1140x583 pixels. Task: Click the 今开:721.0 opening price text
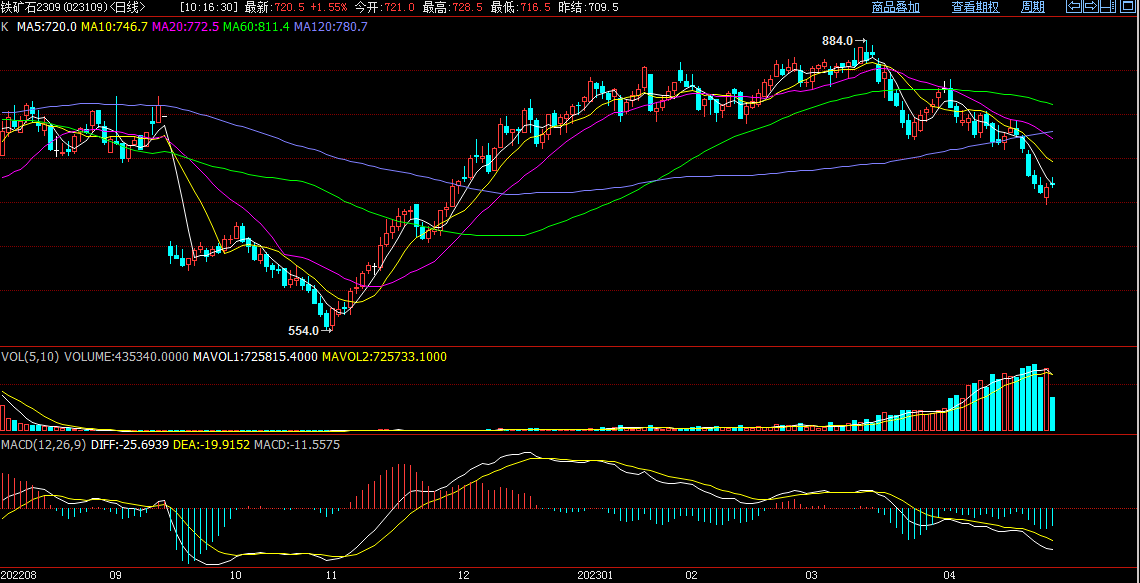coord(385,7)
